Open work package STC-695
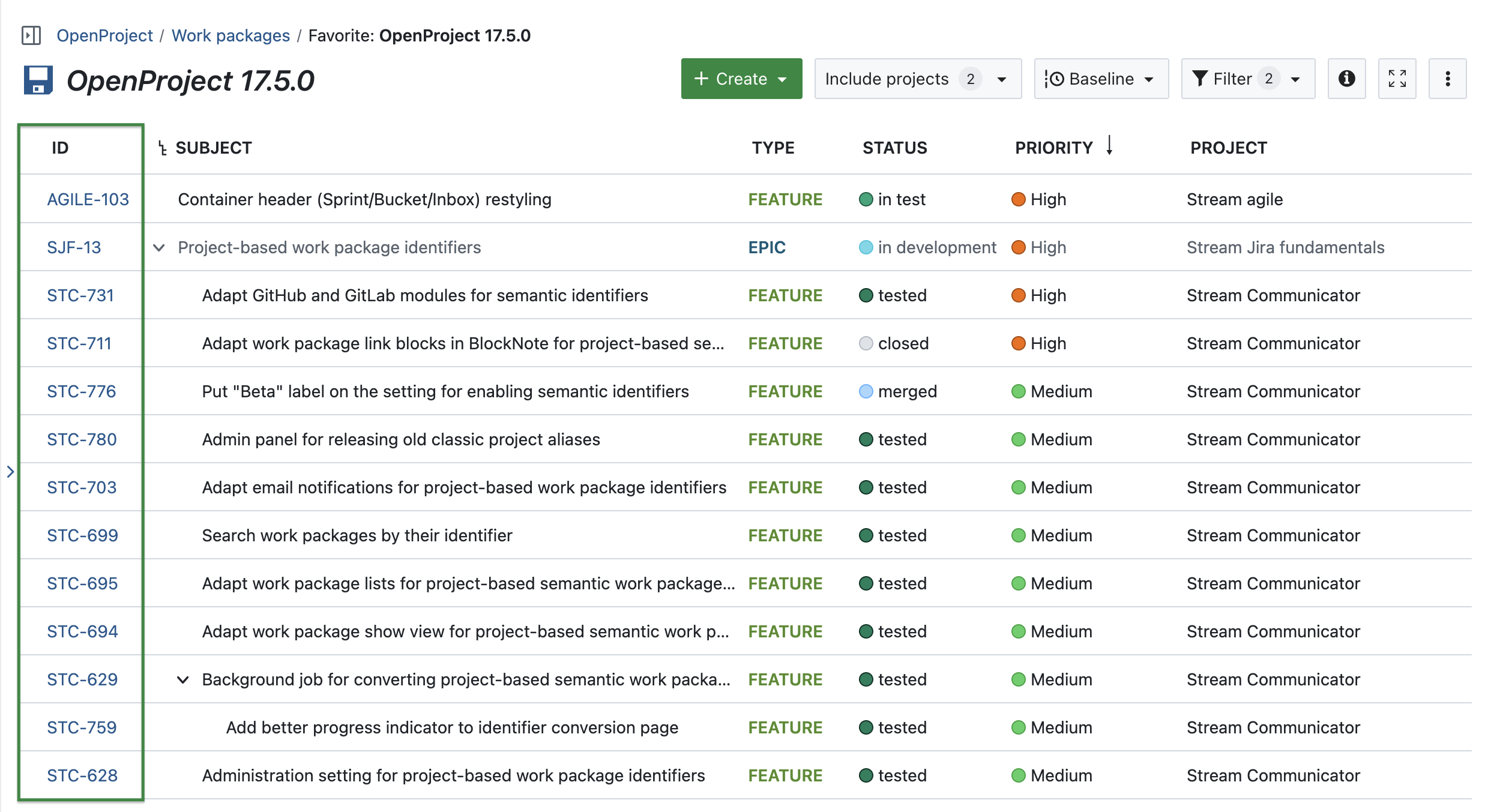This screenshot has width=1485, height=812. click(x=82, y=583)
